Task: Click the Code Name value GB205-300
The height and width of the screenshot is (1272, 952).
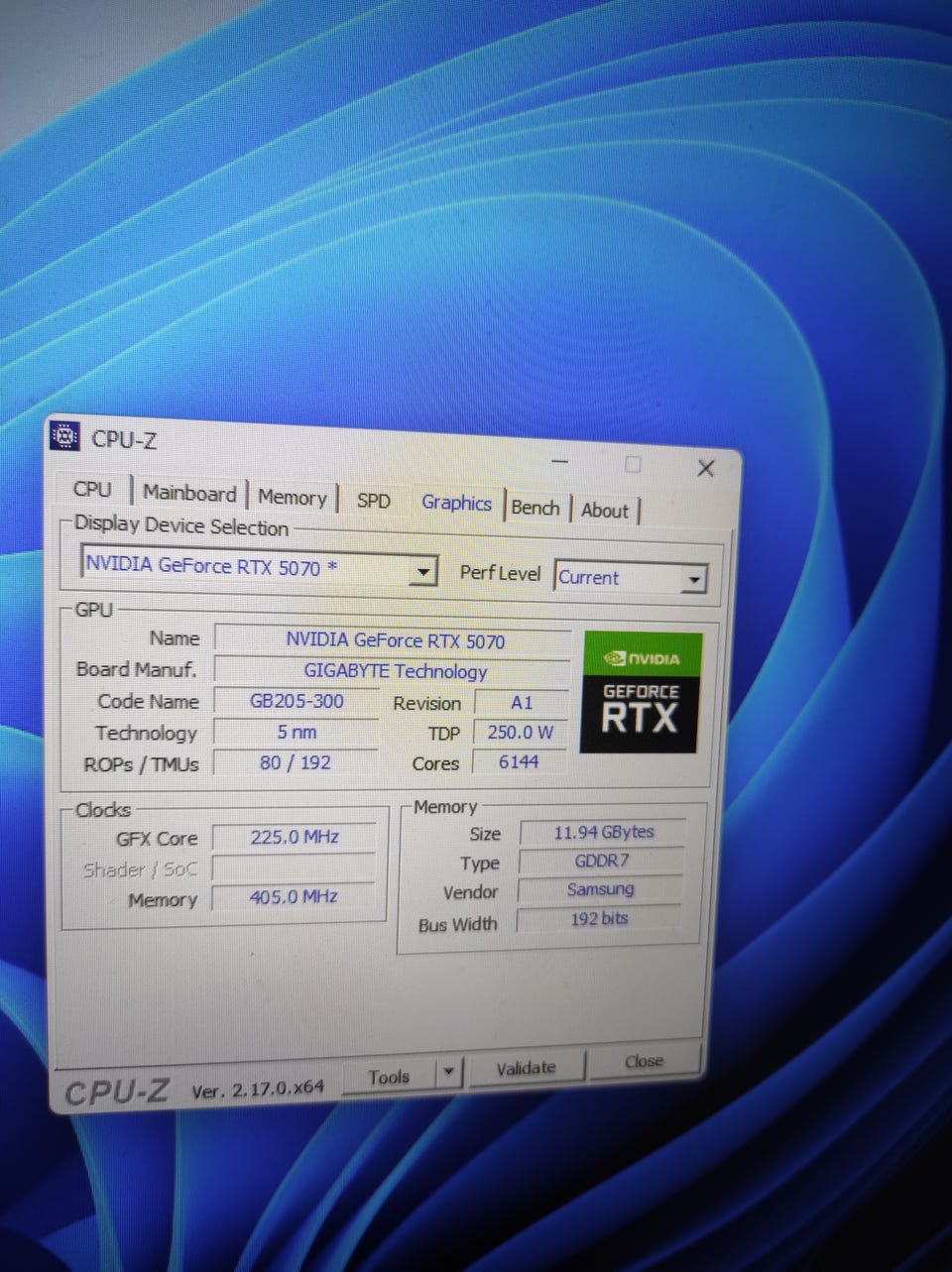Action: 297,701
